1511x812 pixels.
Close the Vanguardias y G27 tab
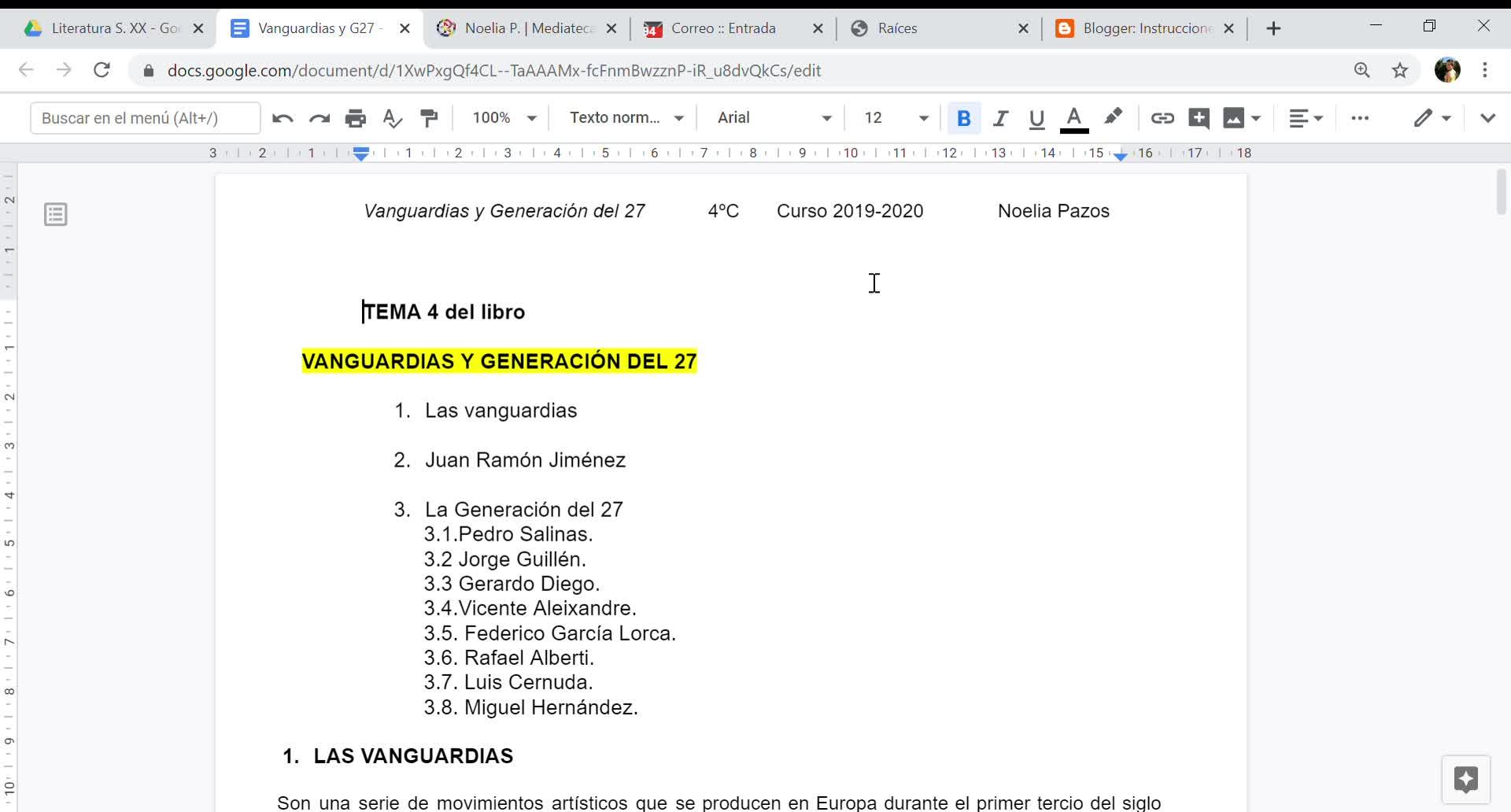405,28
